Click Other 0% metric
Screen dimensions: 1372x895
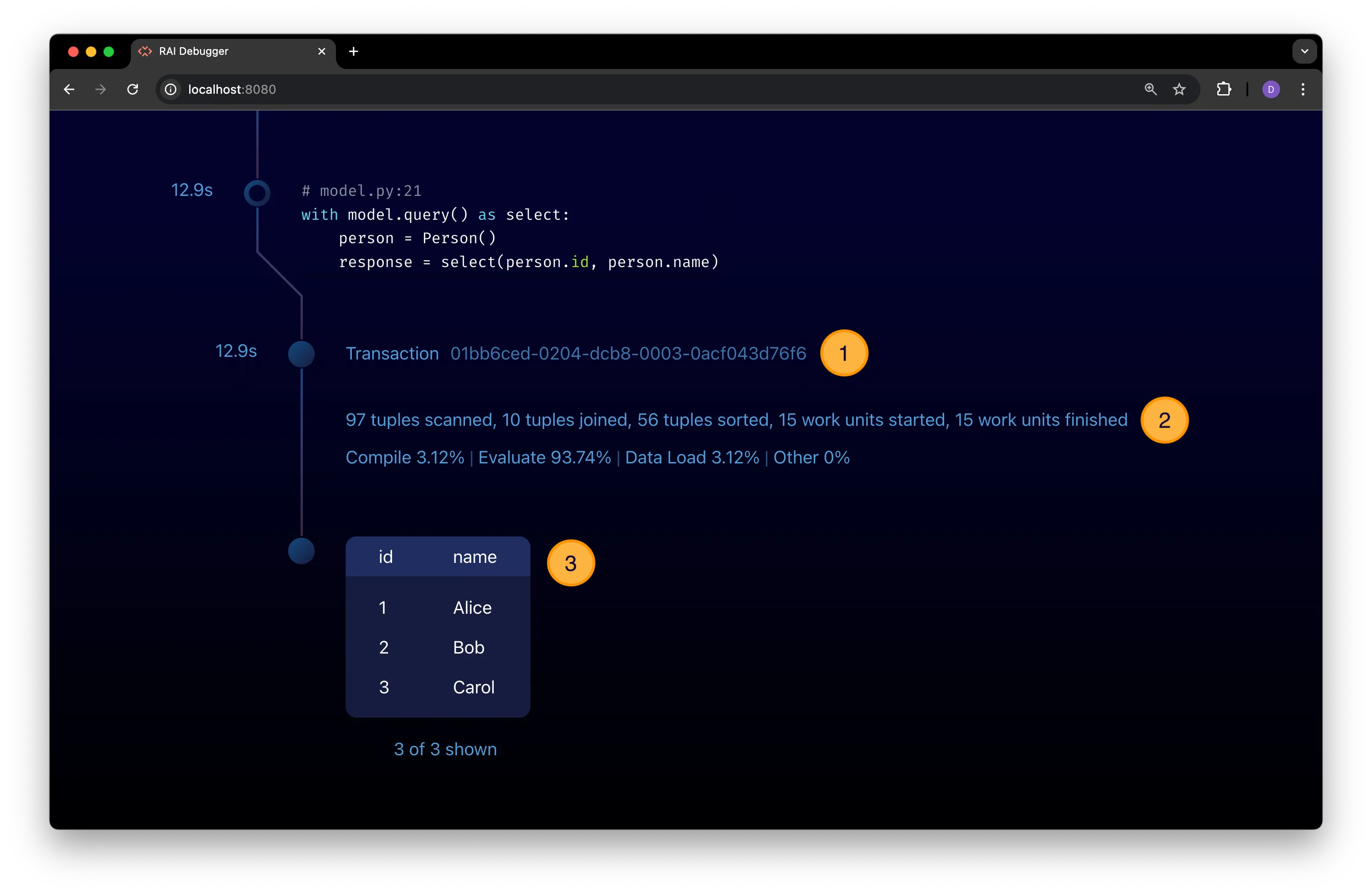[x=811, y=457]
